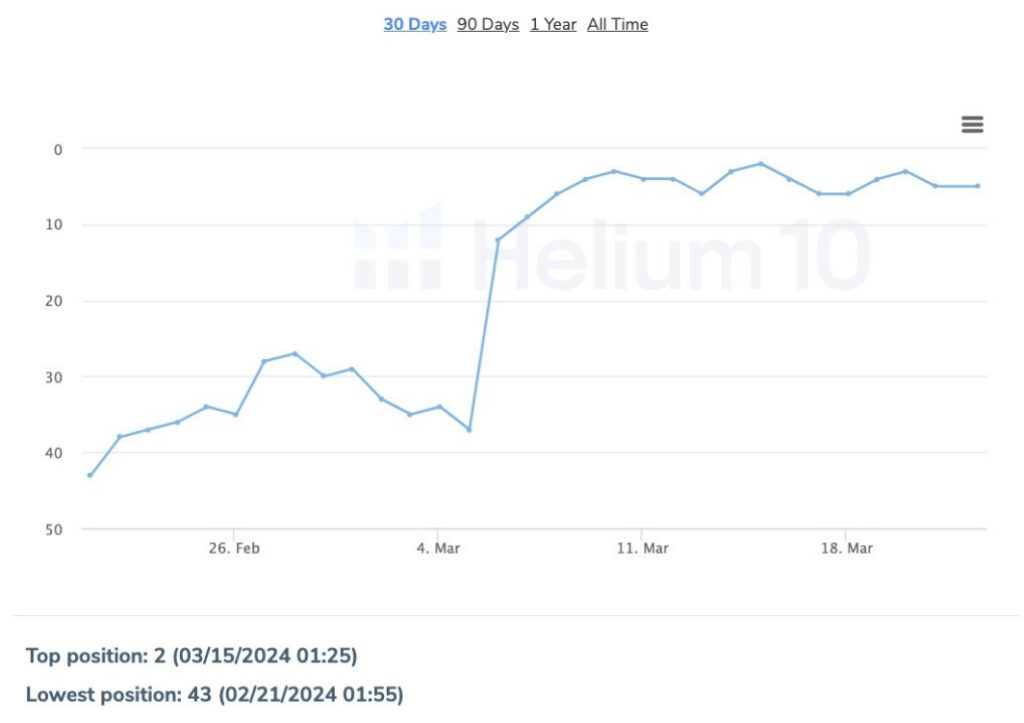The image size is (1024, 723).
Task: Open the All Time chart range
Action: 617,23
